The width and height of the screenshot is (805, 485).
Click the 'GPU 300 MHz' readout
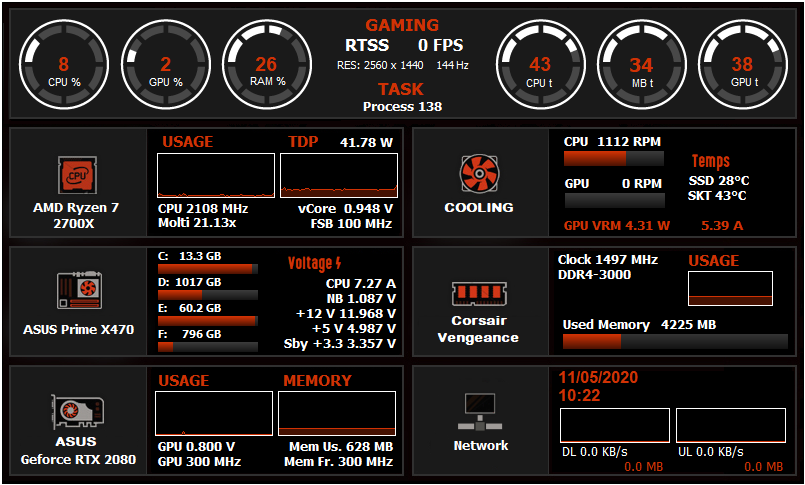pyautogui.click(x=199, y=461)
